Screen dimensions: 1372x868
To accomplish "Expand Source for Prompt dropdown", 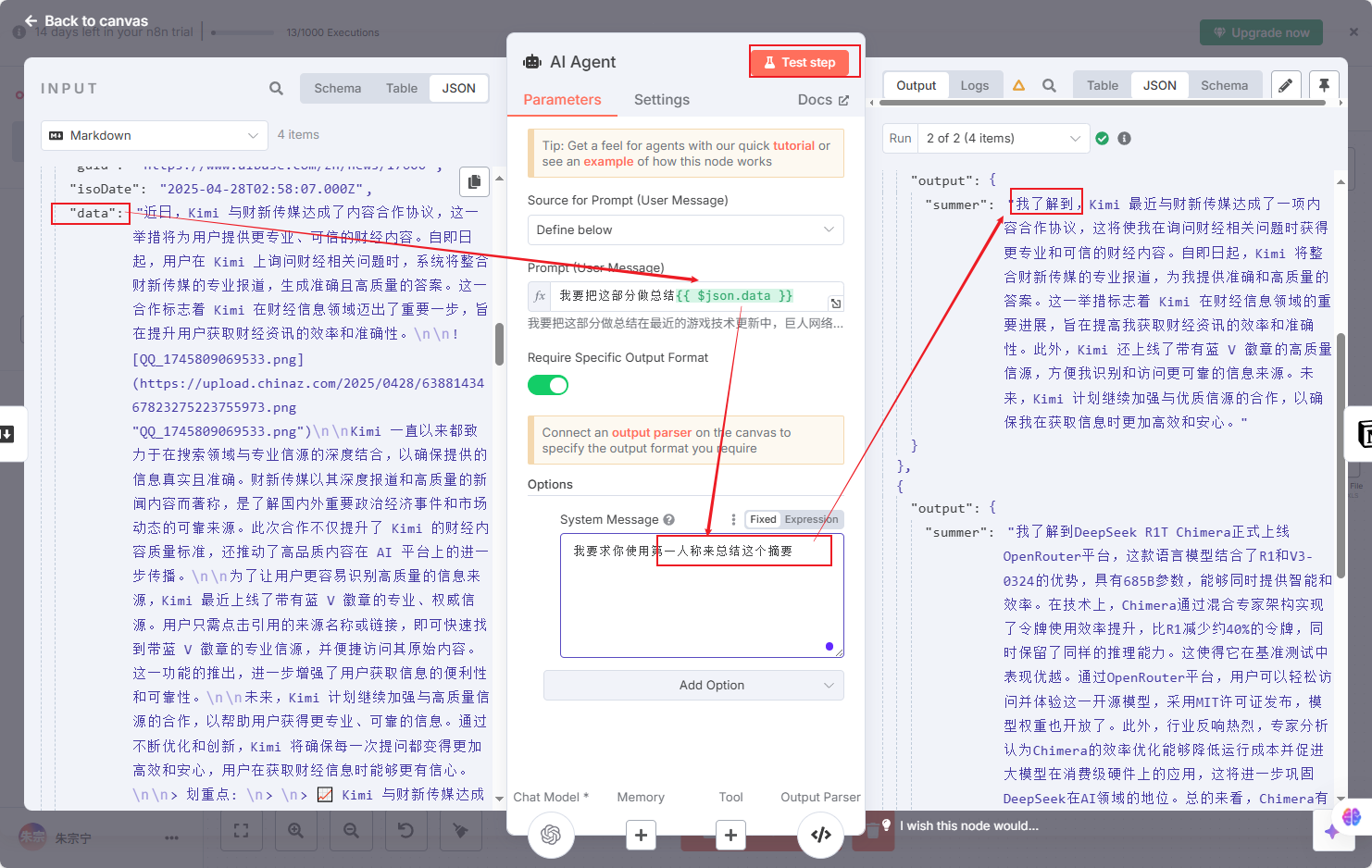I will (685, 229).
